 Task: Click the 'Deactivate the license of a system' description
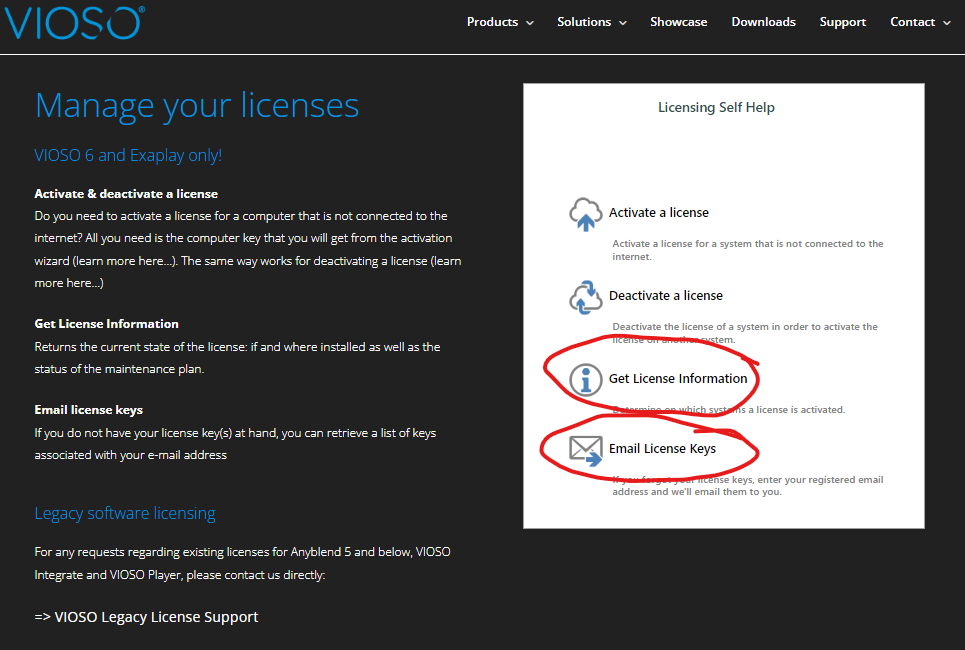pos(745,333)
